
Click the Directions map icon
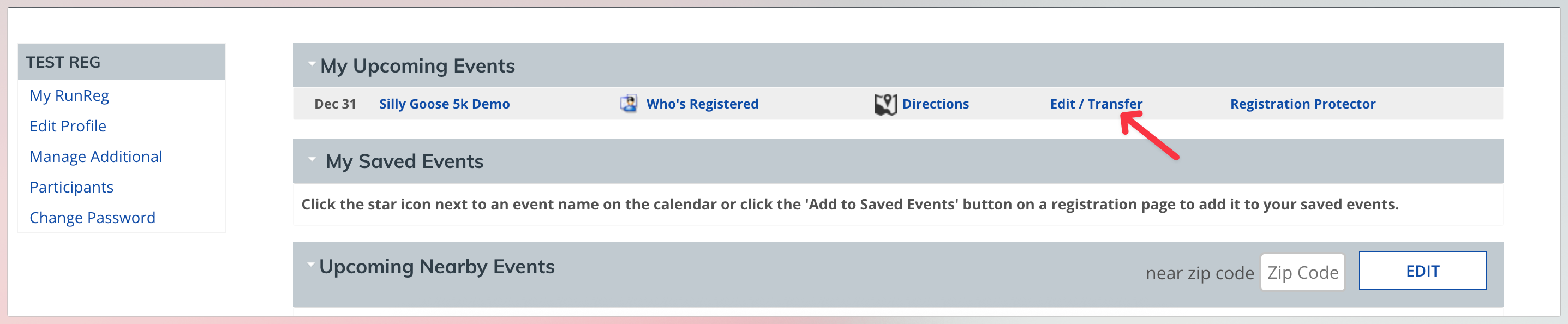click(885, 104)
